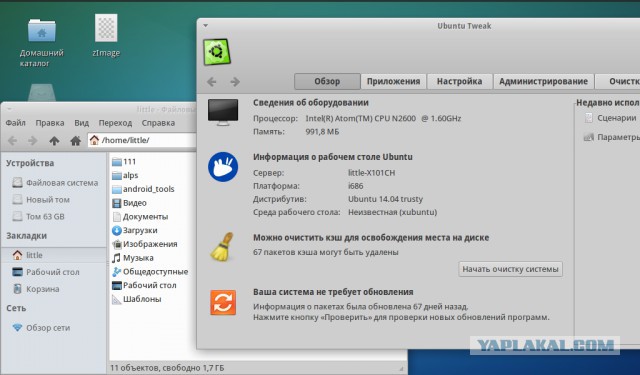Select the Музыка folder
This screenshot has height=375, width=640.
(x=133, y=258)
